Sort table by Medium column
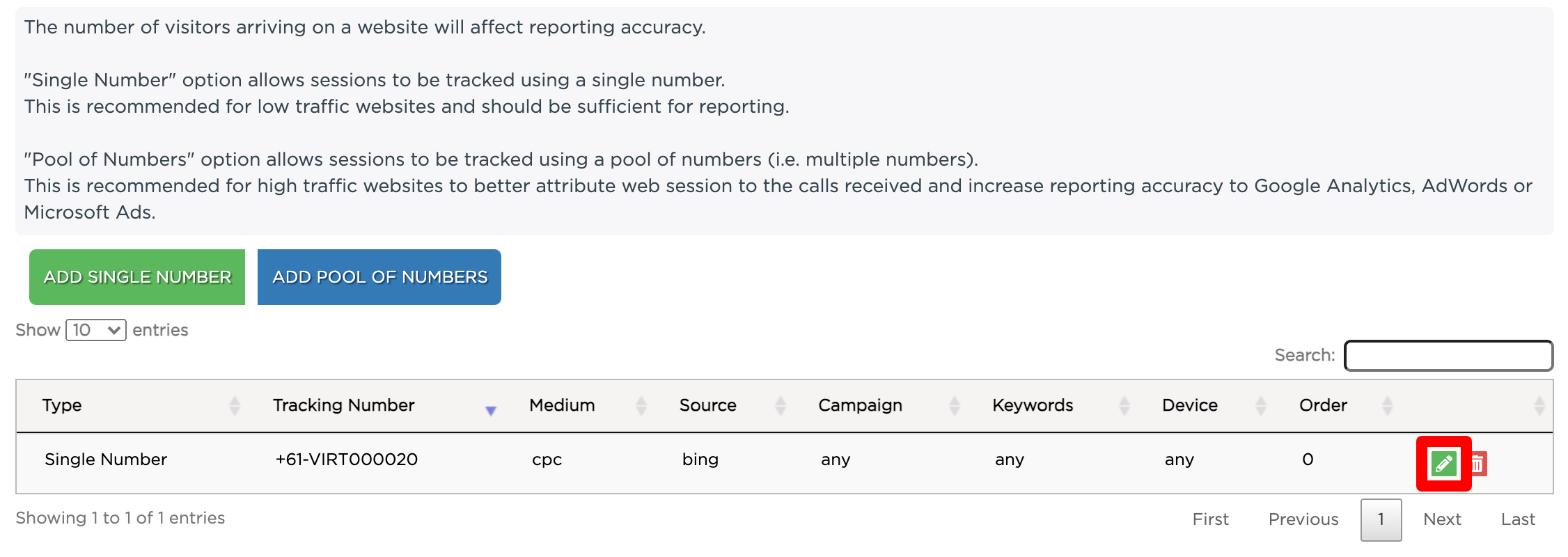This screenshot has width=1568, height=557. [x=641, y=405]
